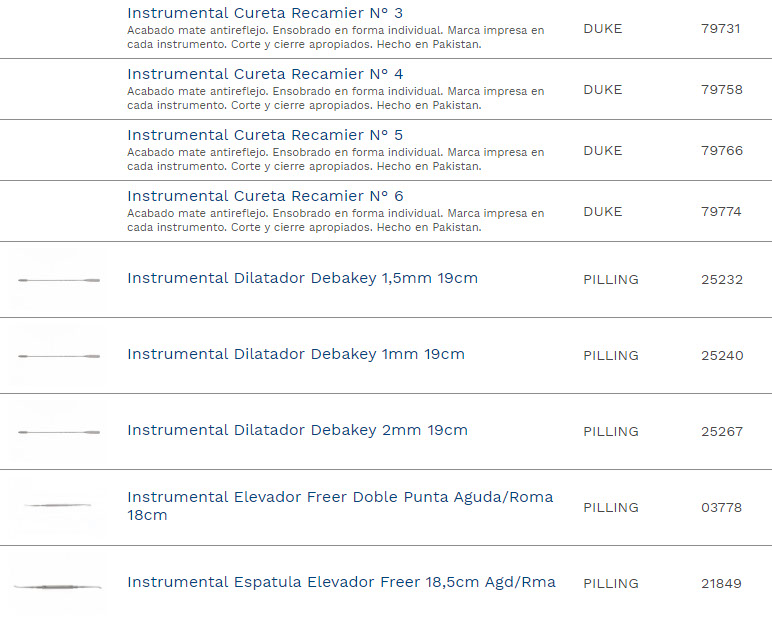Open Instrumental Cureta Recamier N° 3 product

click(265, 14)
